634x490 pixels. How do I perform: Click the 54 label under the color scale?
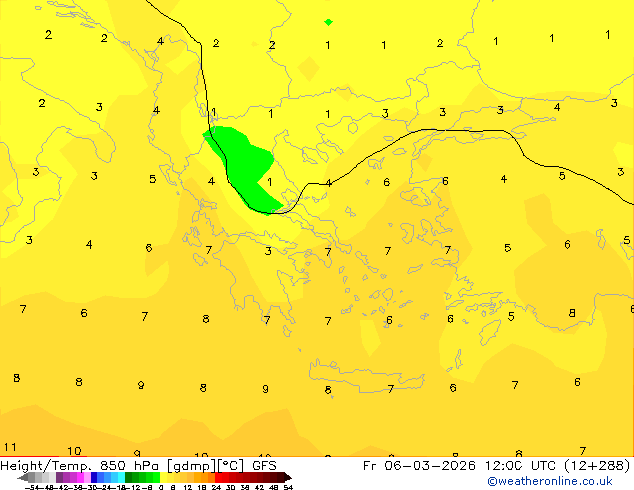tap(288, 487)
